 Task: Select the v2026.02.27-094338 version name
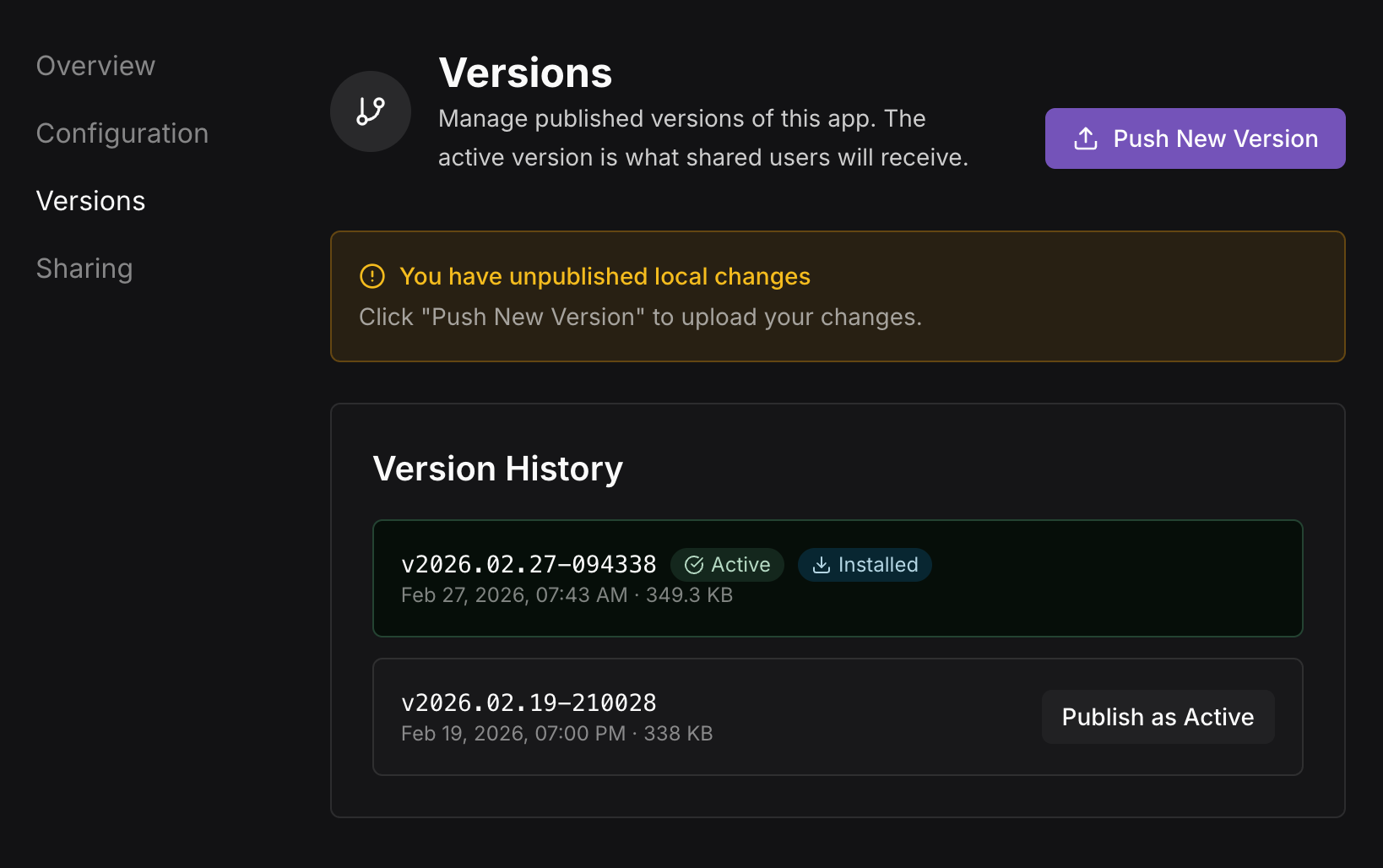pos(529,564)
